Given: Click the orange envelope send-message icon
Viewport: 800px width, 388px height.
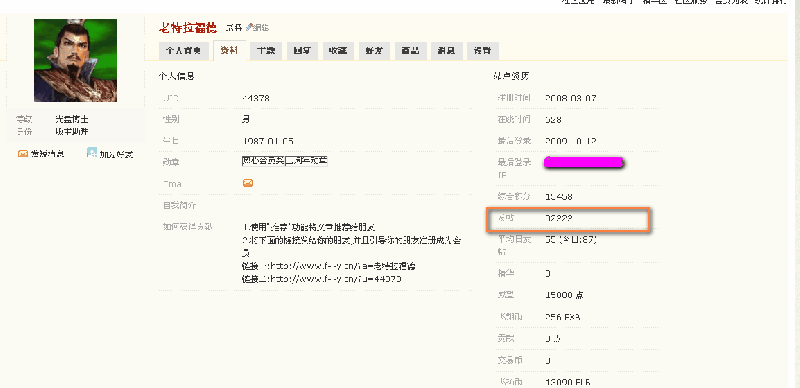Looking at the screenshot, I should point(22,153).
